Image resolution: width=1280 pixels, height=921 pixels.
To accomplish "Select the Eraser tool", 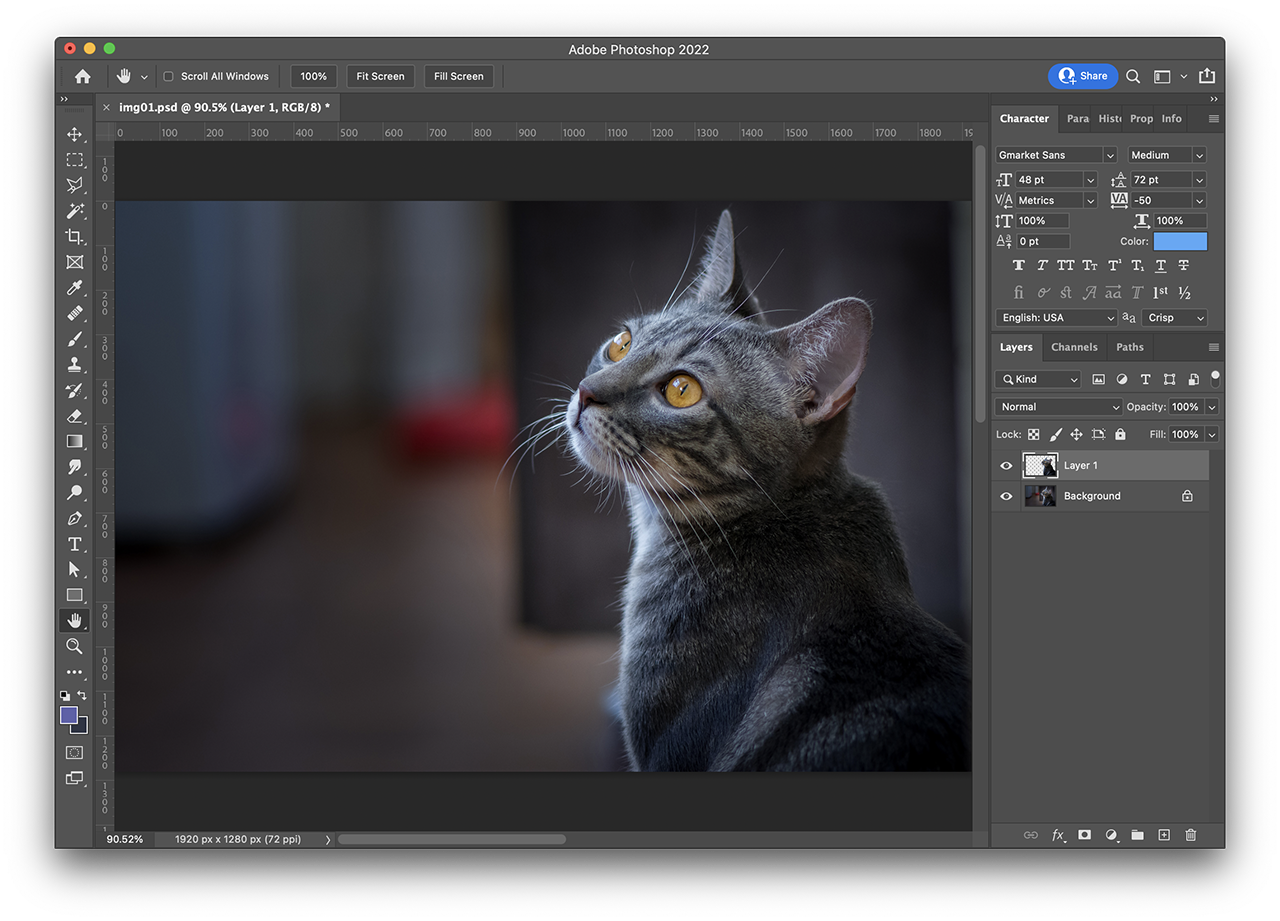I will (x=74, y=416).
